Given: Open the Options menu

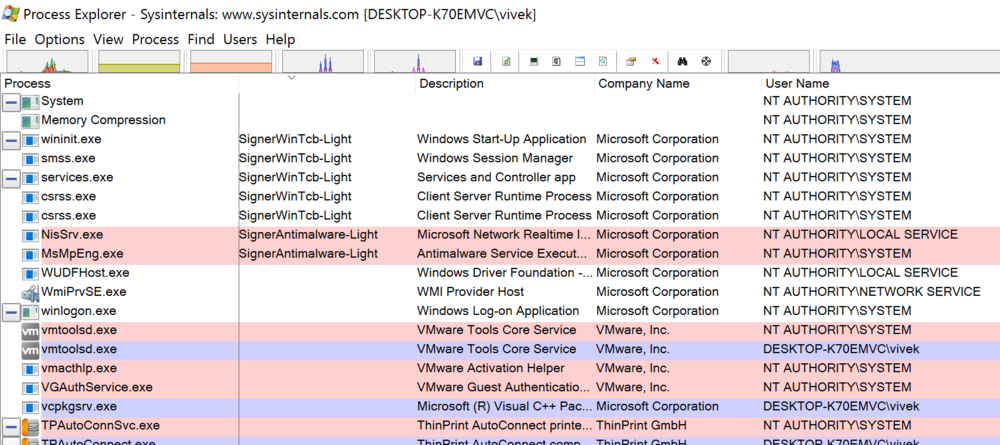Looking at the screenshot, I should [x=59, y=39].
